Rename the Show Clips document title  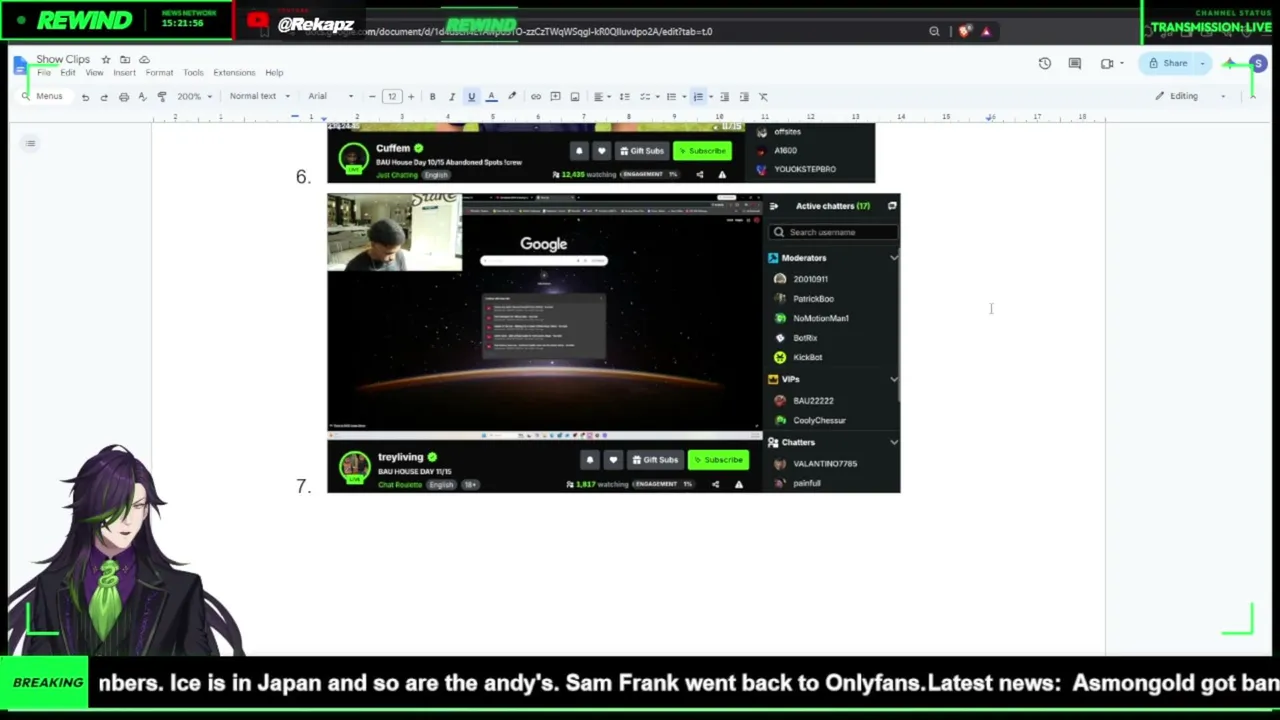click(x=63, y=60)
